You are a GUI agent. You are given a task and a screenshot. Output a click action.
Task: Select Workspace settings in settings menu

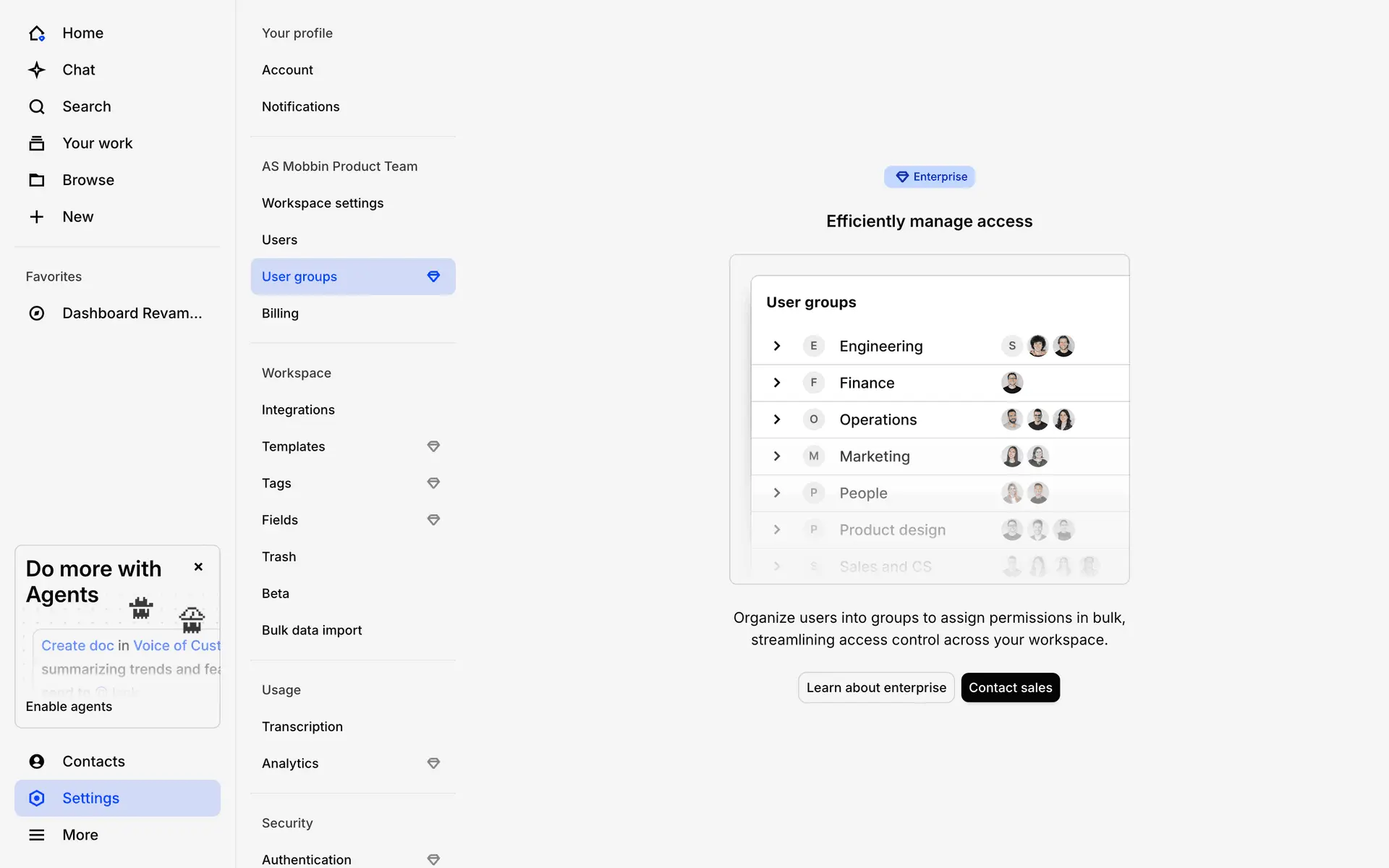coord(323,203)
